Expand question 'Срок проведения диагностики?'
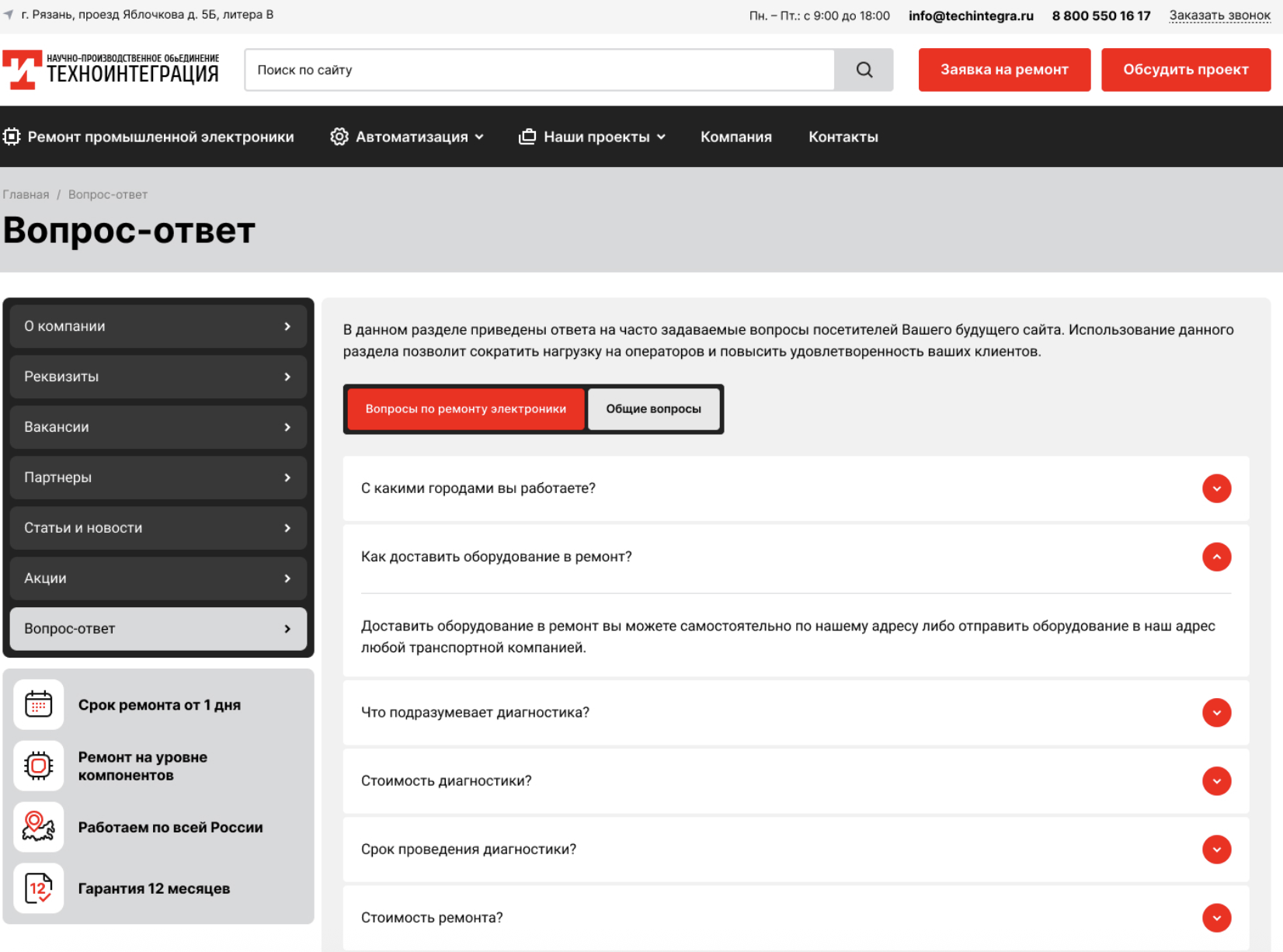Screen dimensions: 1283x952 coord(1216,850)
